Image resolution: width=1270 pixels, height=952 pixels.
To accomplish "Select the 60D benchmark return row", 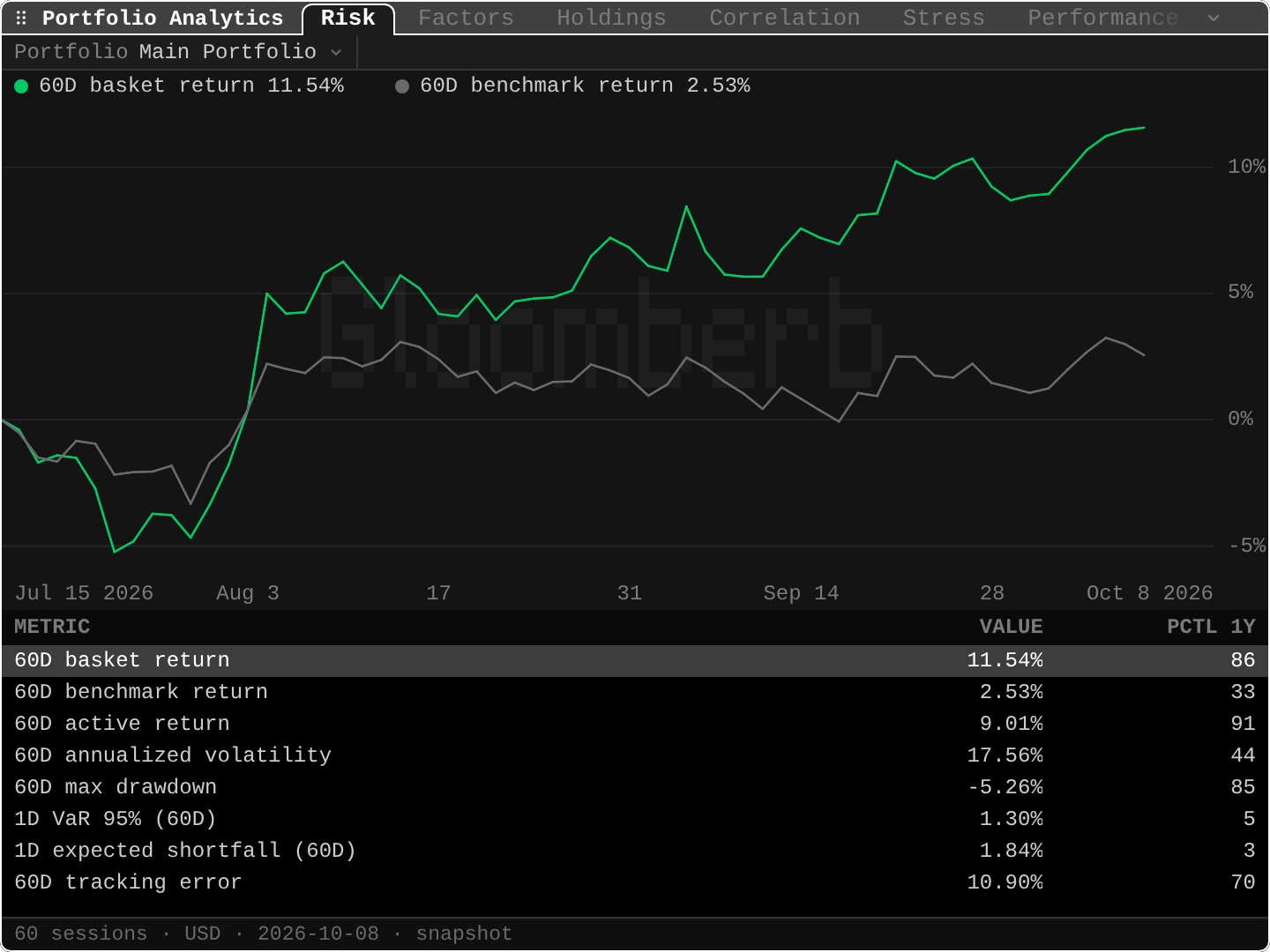I will (635, 692).
